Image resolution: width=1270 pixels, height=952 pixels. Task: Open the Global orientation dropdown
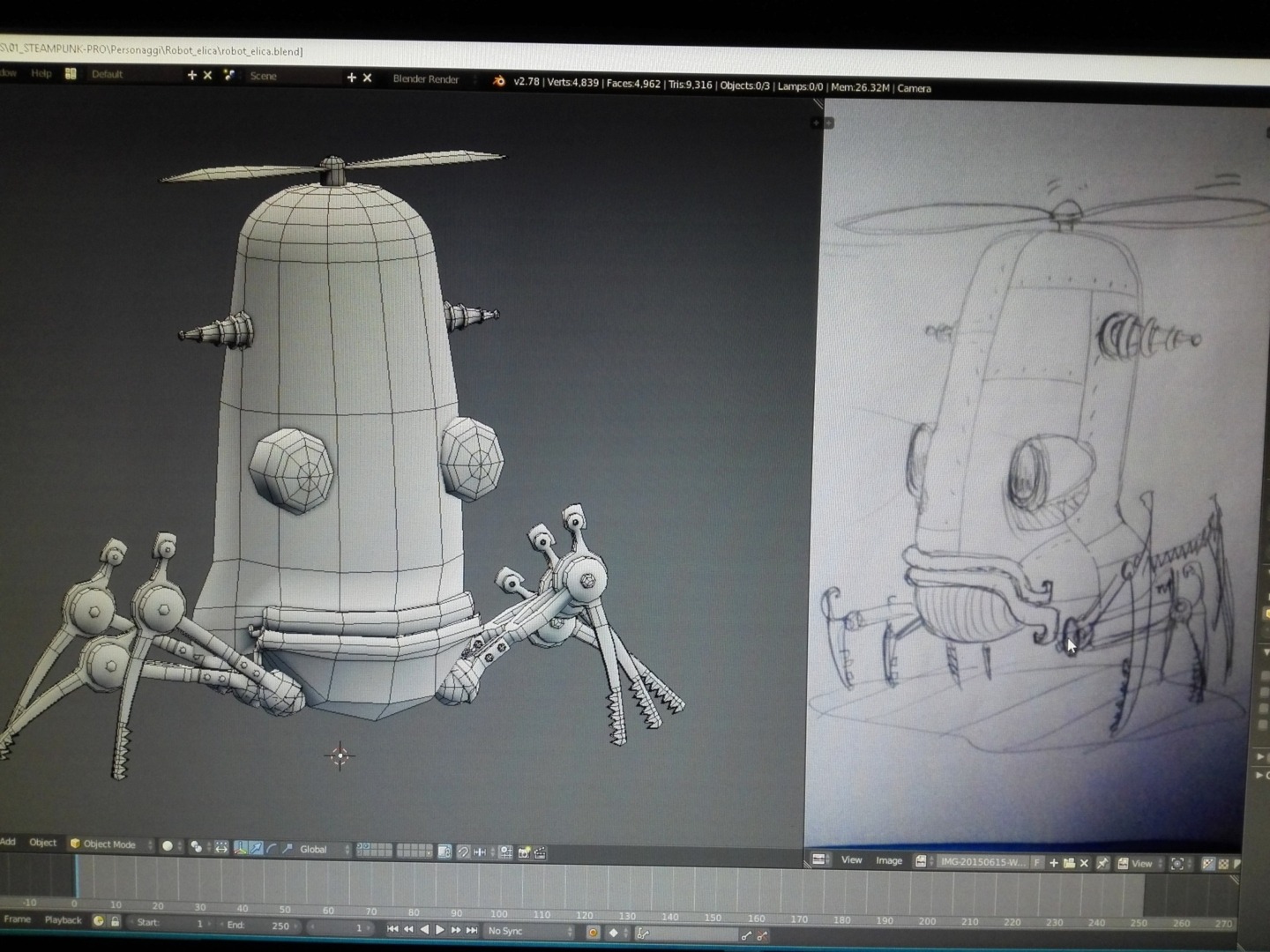(x=325, y=850)
